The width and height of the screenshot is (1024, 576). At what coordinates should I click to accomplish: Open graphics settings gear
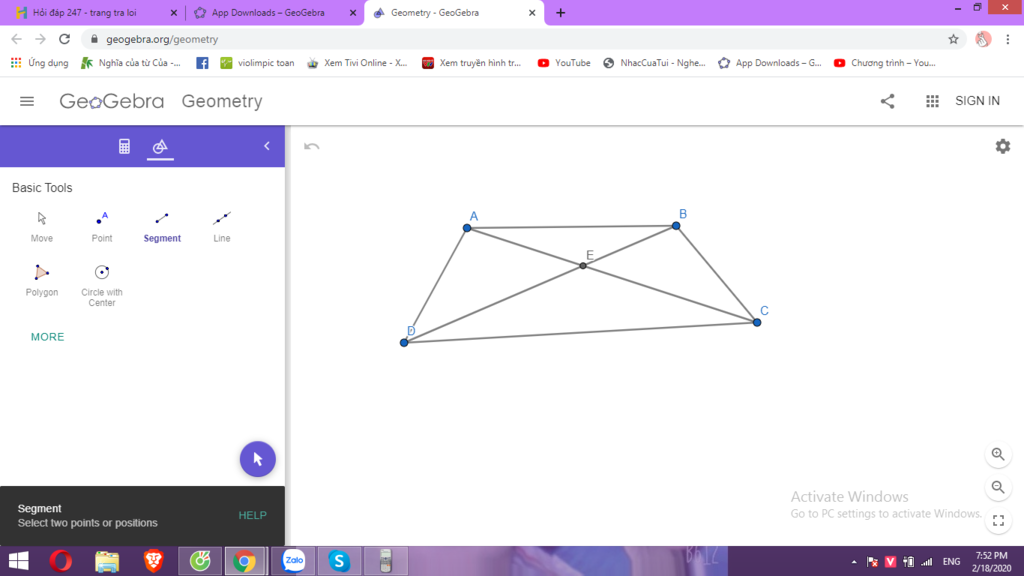[1002, 146]
